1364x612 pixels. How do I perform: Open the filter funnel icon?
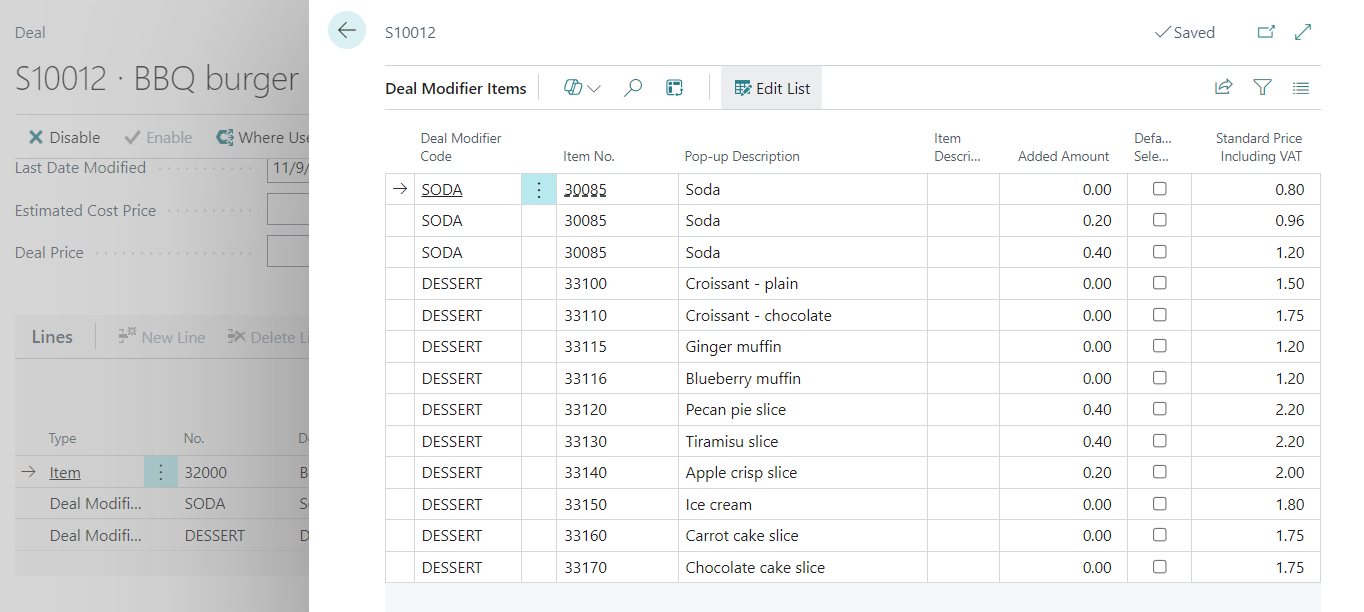pyautogui.click(x=1262, y=88)
